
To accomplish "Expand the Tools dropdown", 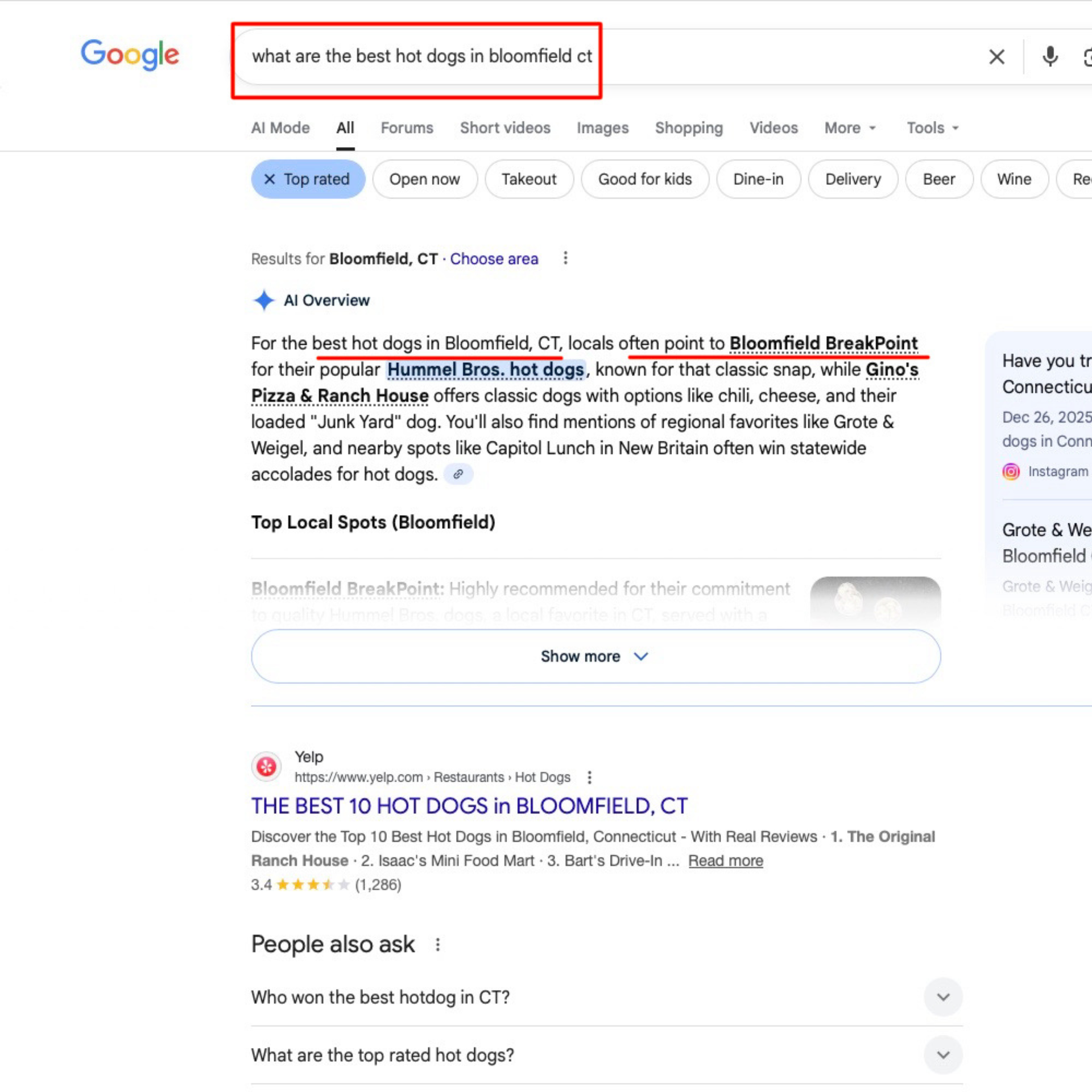I will pos(931,128).
